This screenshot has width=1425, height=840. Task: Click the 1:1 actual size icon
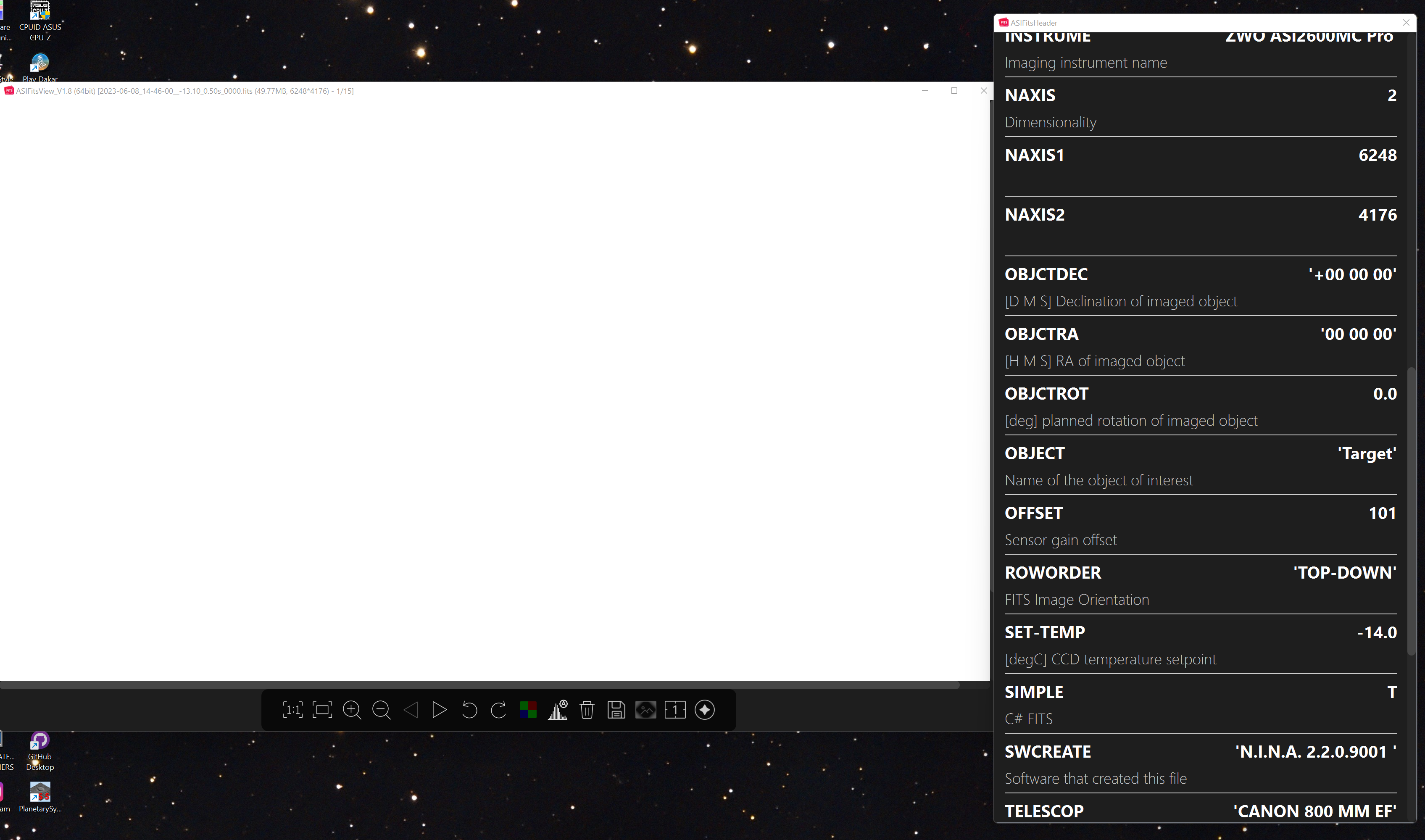[292, 710]
